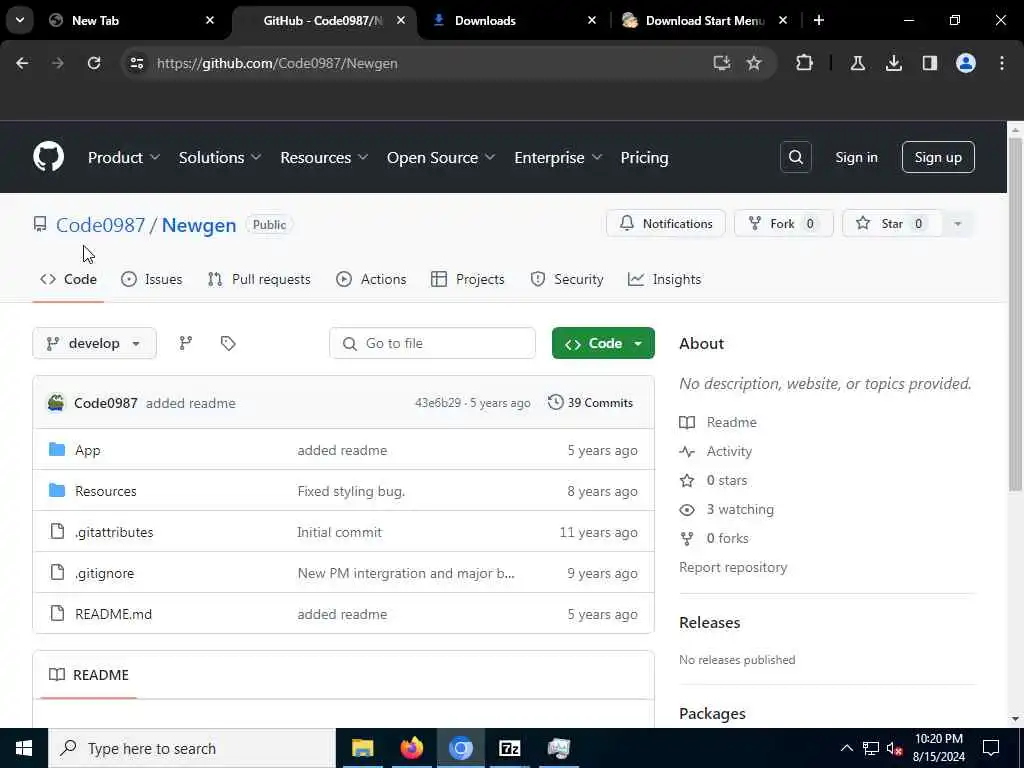Click the GitHub Octocat logo
Image resolution: width=1024 pixels, height=768 pixels.
[x=48, y=157]
